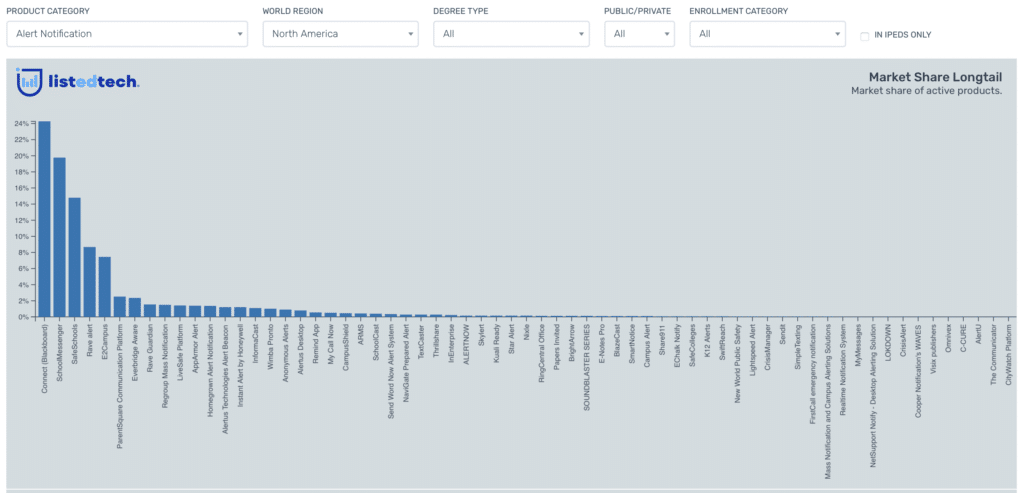Click the Cooper Notification's WAVES label
The height and width of the screenshot is (493, 1024).
[918, 370]
